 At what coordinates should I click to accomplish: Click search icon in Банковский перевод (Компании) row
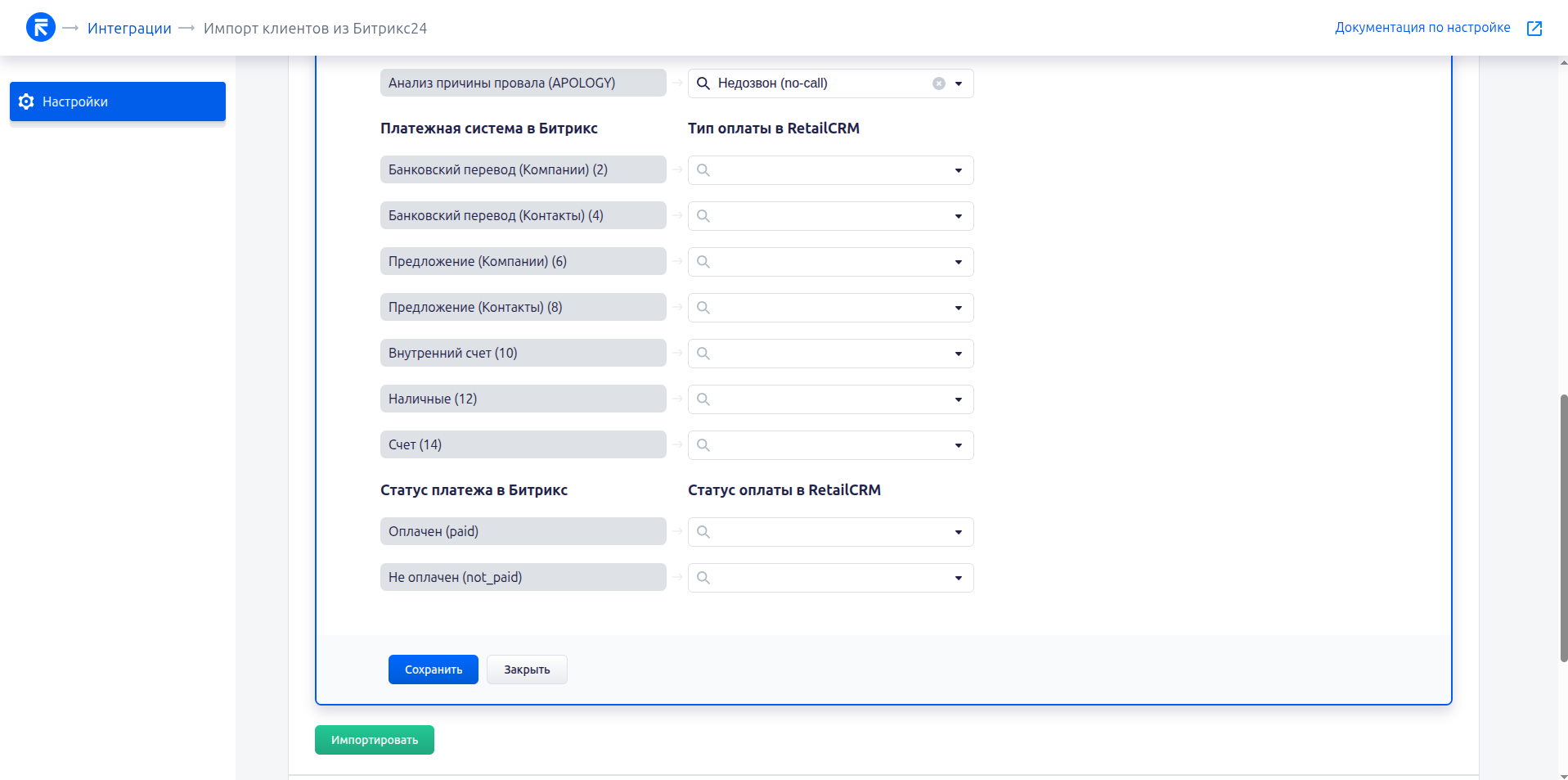[703, 170]
